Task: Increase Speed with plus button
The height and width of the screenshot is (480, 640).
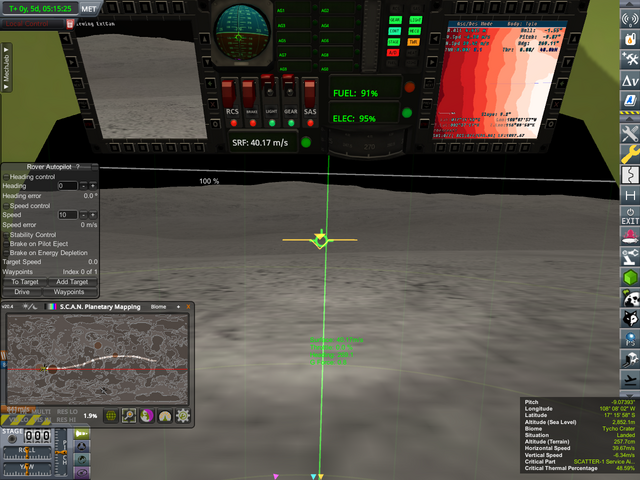Action: pyautogui.click(x=93, y=215)
